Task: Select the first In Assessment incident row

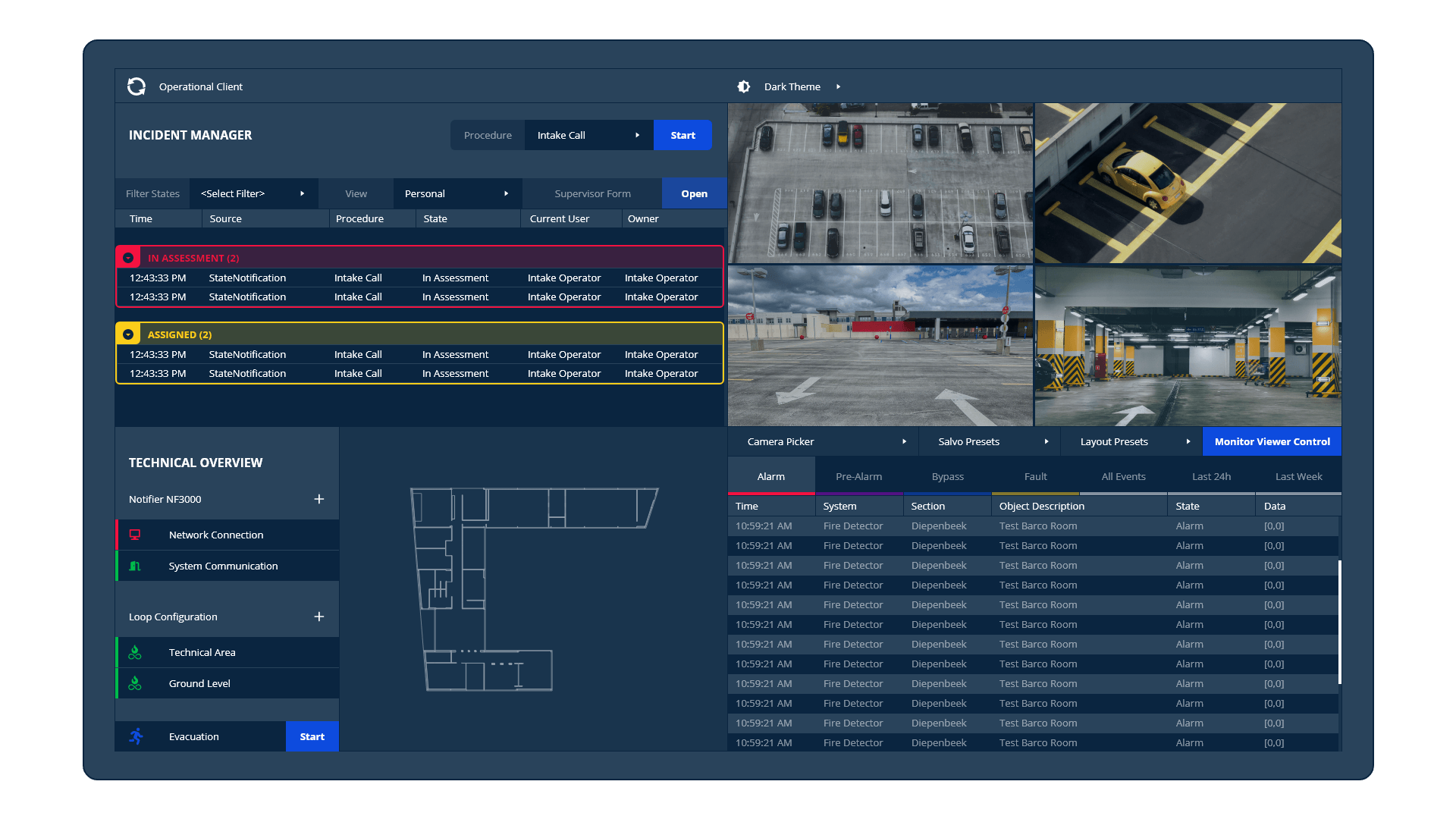Action: tap(419, 278)
